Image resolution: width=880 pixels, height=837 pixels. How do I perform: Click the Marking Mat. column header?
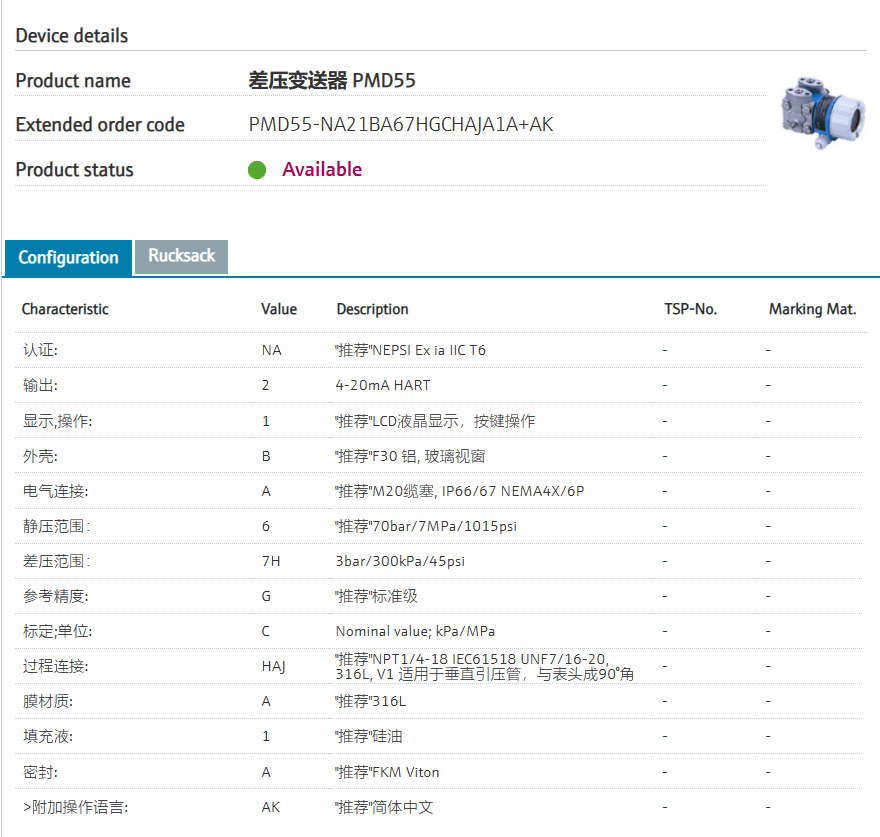[x=812, y=309]
